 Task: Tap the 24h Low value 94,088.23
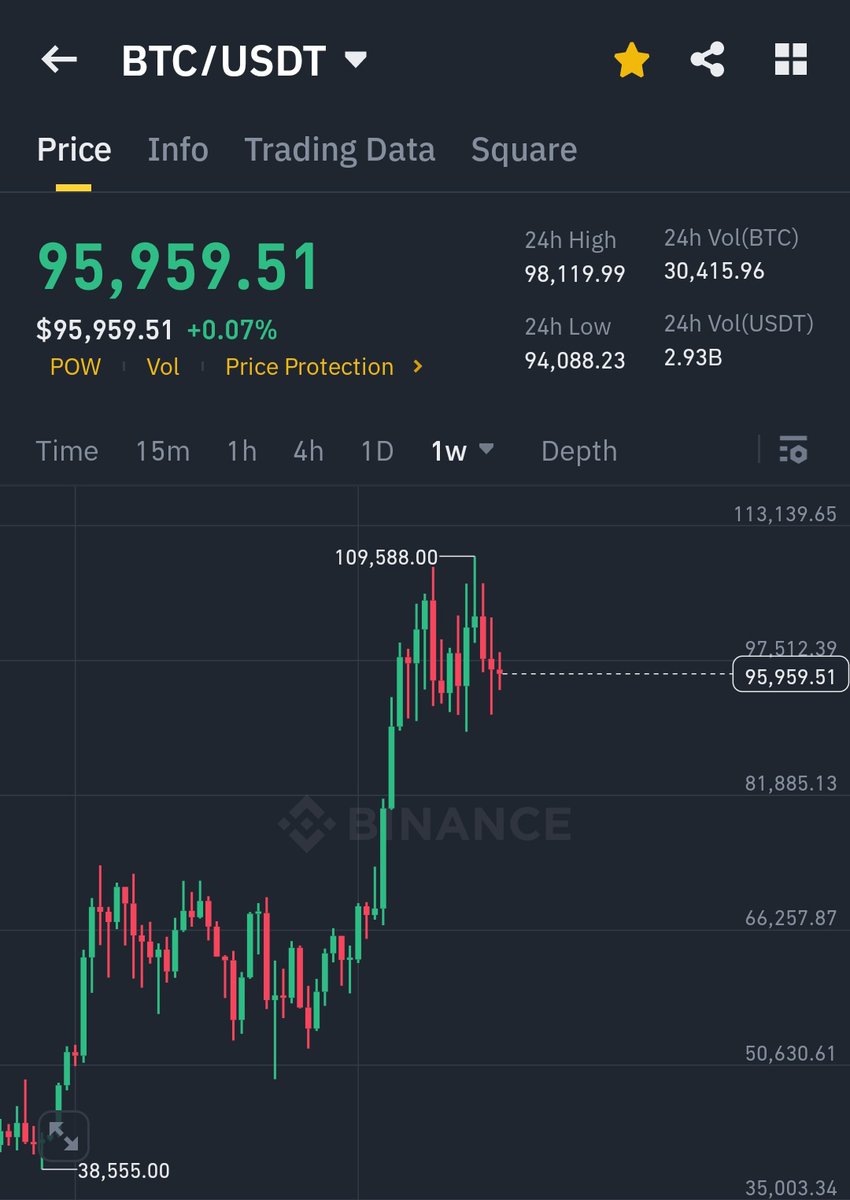[575, 360]
